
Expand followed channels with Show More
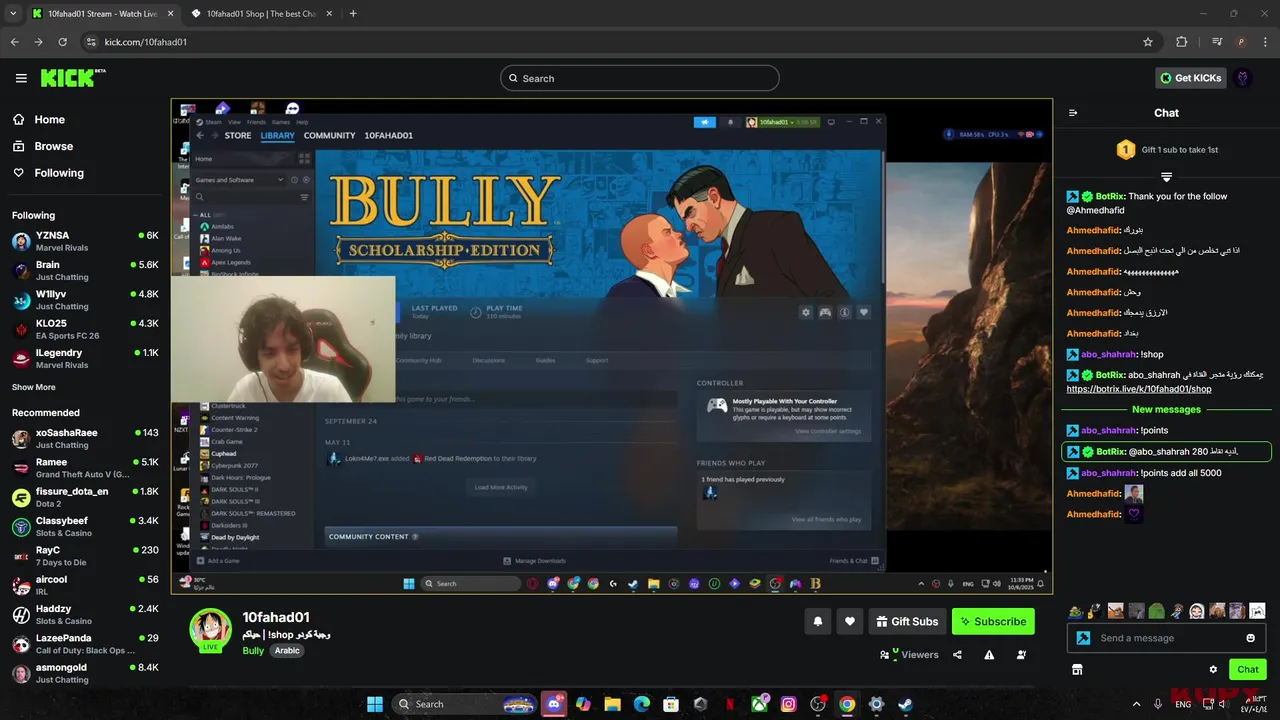point(34,387)
